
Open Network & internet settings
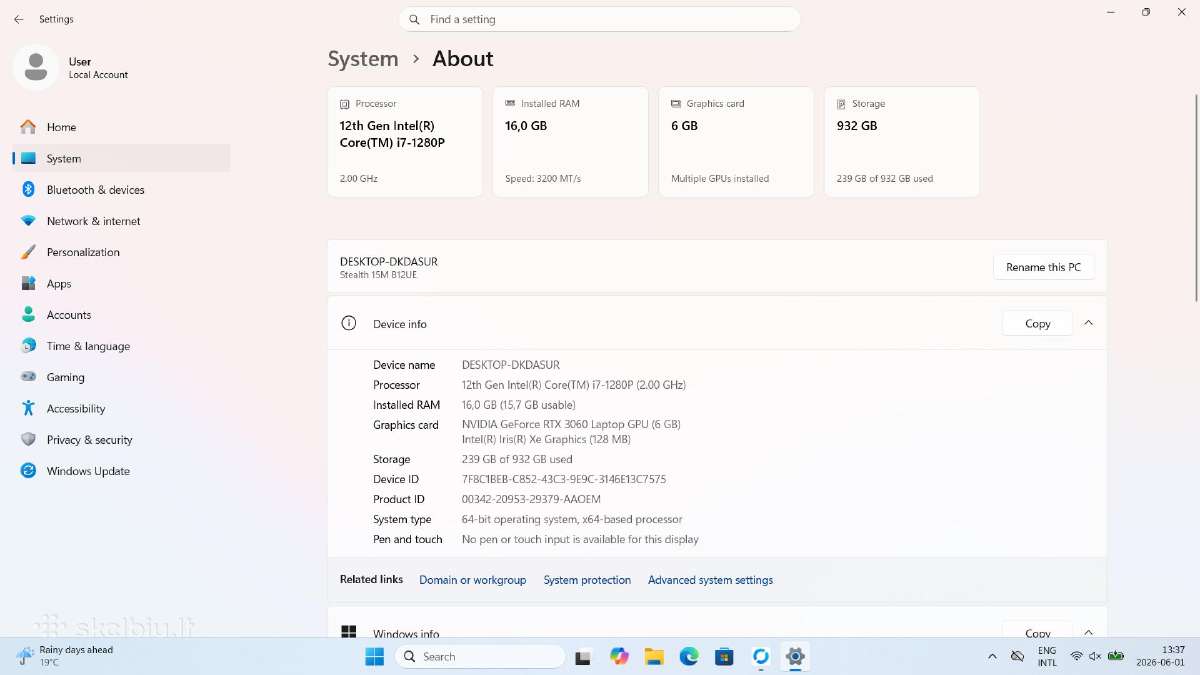tap(93, 221)
